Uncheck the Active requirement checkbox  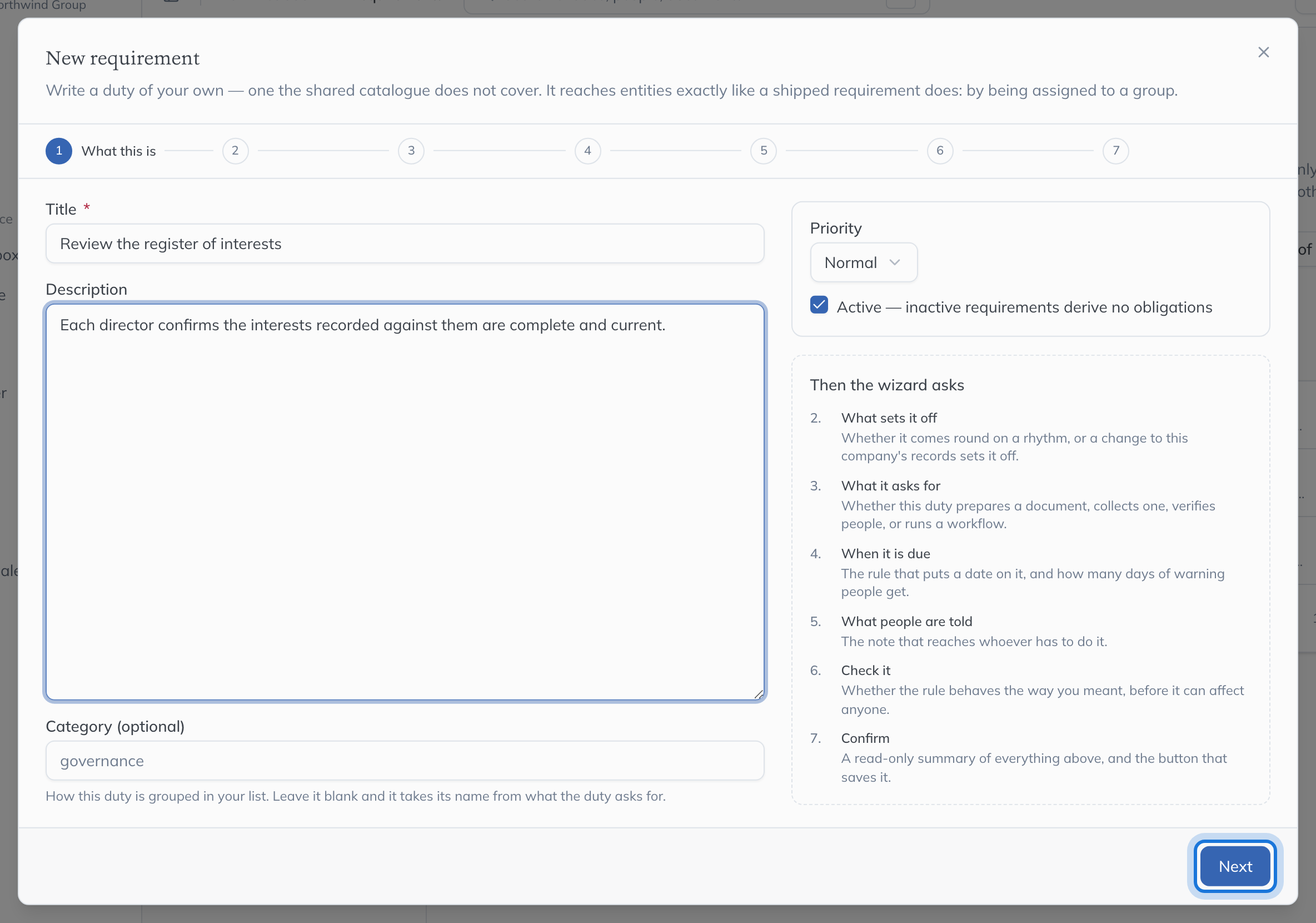coord(819,305)
